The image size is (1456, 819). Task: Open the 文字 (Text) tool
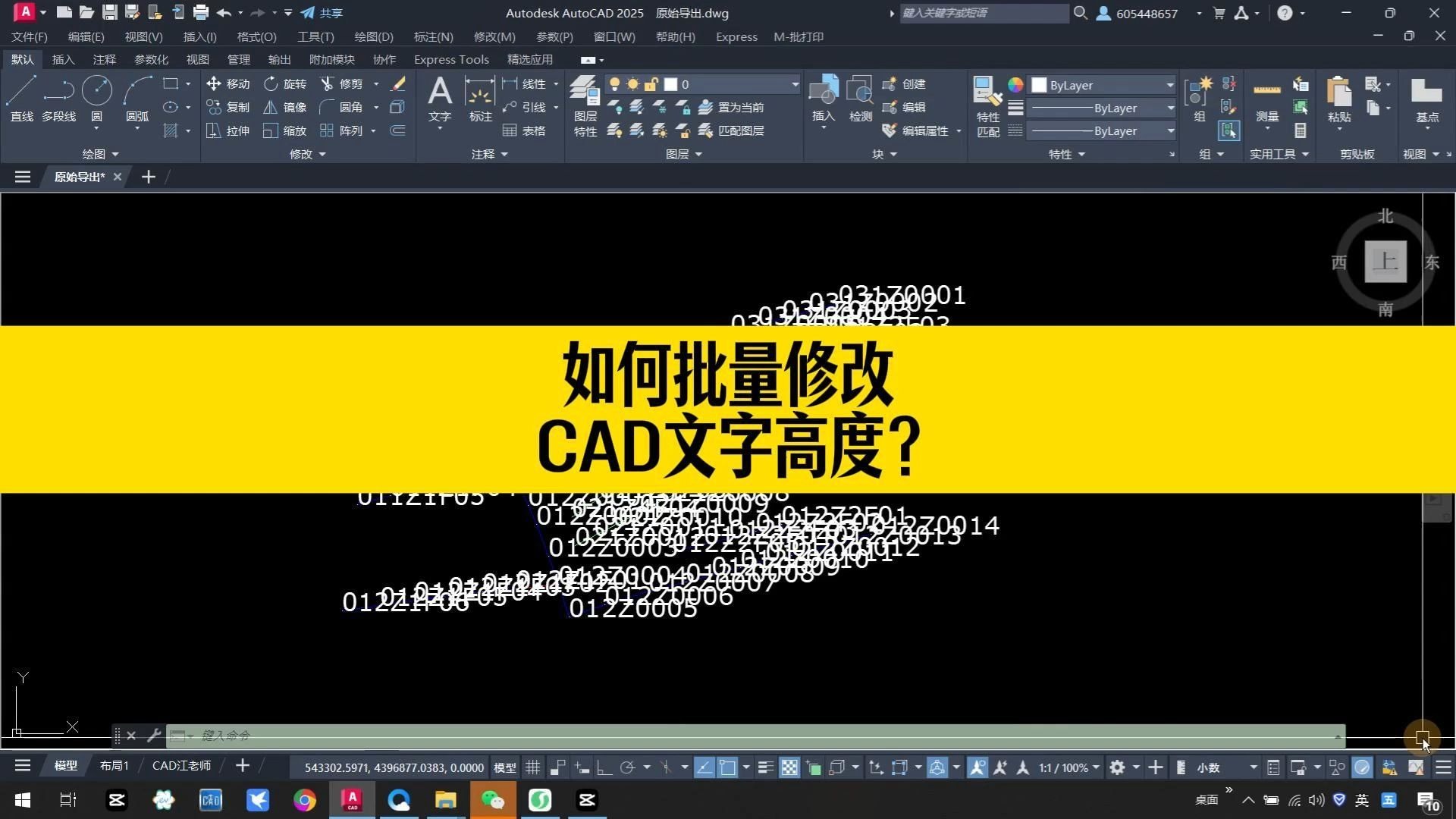[x=440, y=99]
